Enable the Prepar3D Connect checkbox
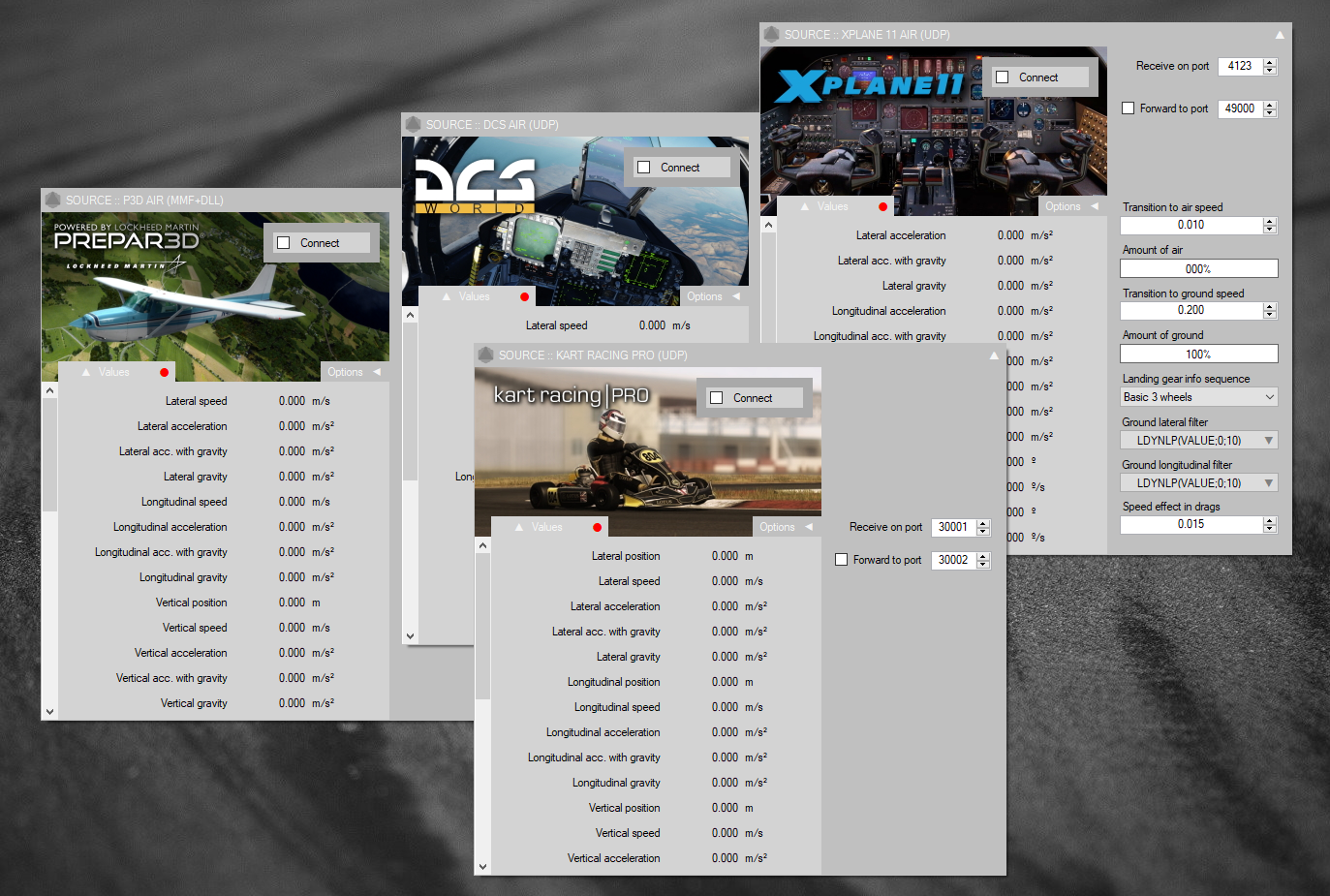1330x896 pixels. (284, 243)
